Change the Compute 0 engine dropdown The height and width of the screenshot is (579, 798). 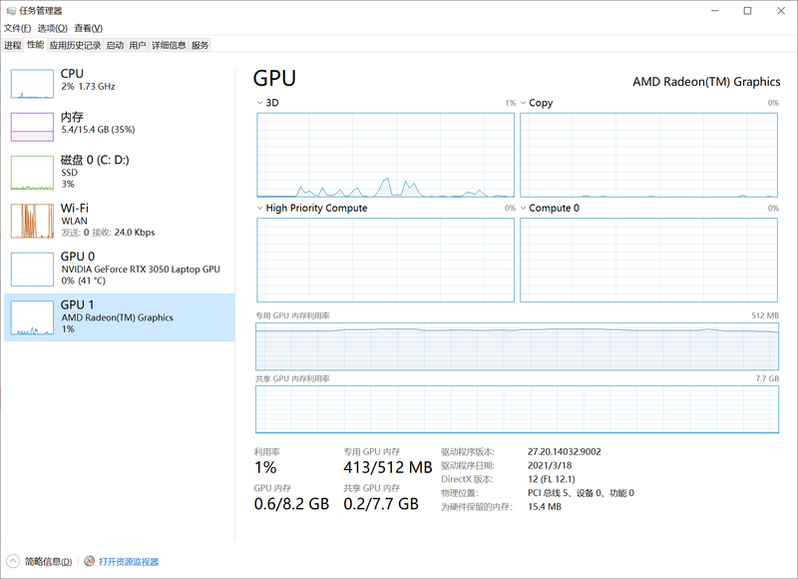523,208
